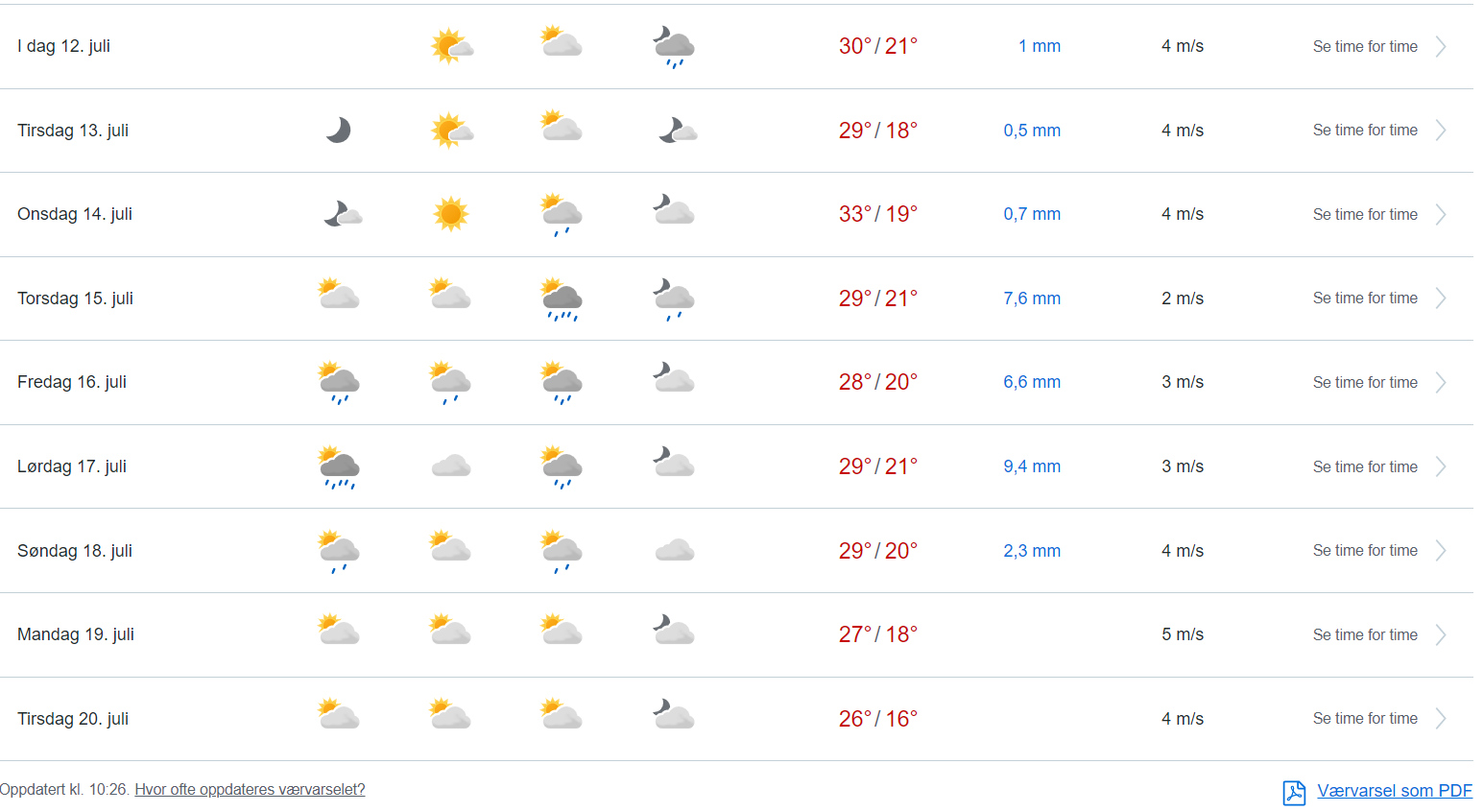
Task: Click the moon-and-cloud icon for Mandag 19. juli
Action: coord(674,632)
